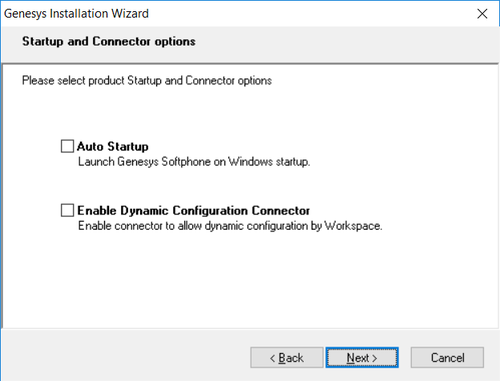Screen dimensions: 500x381
Task: Click the word Windows in the startup description
Action: coord(250,162)
